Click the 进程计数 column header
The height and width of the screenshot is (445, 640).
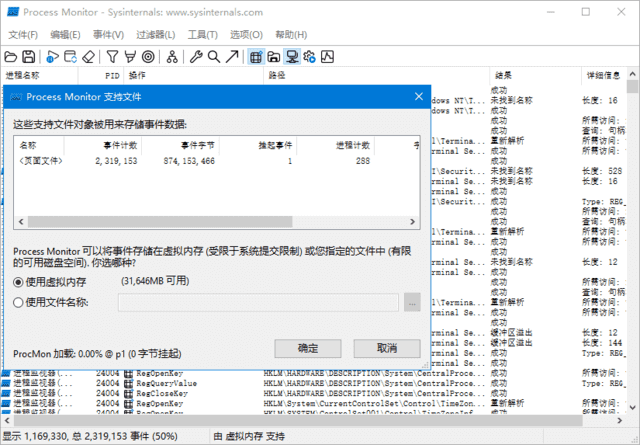(x=335, y=145)
